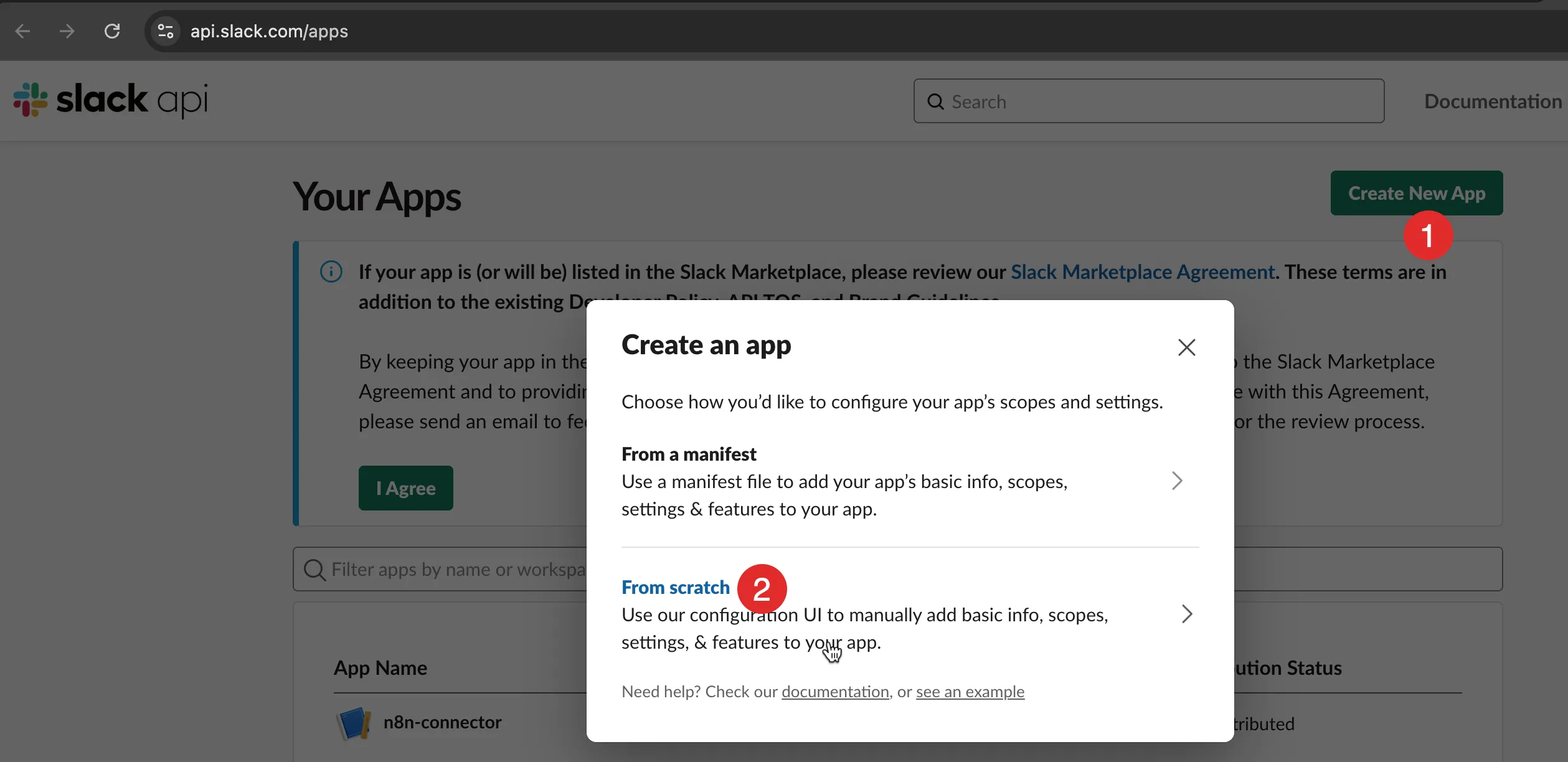Click the info icon in the notice banner
This screenshot has width=1568, height=762.
point(331,272)
